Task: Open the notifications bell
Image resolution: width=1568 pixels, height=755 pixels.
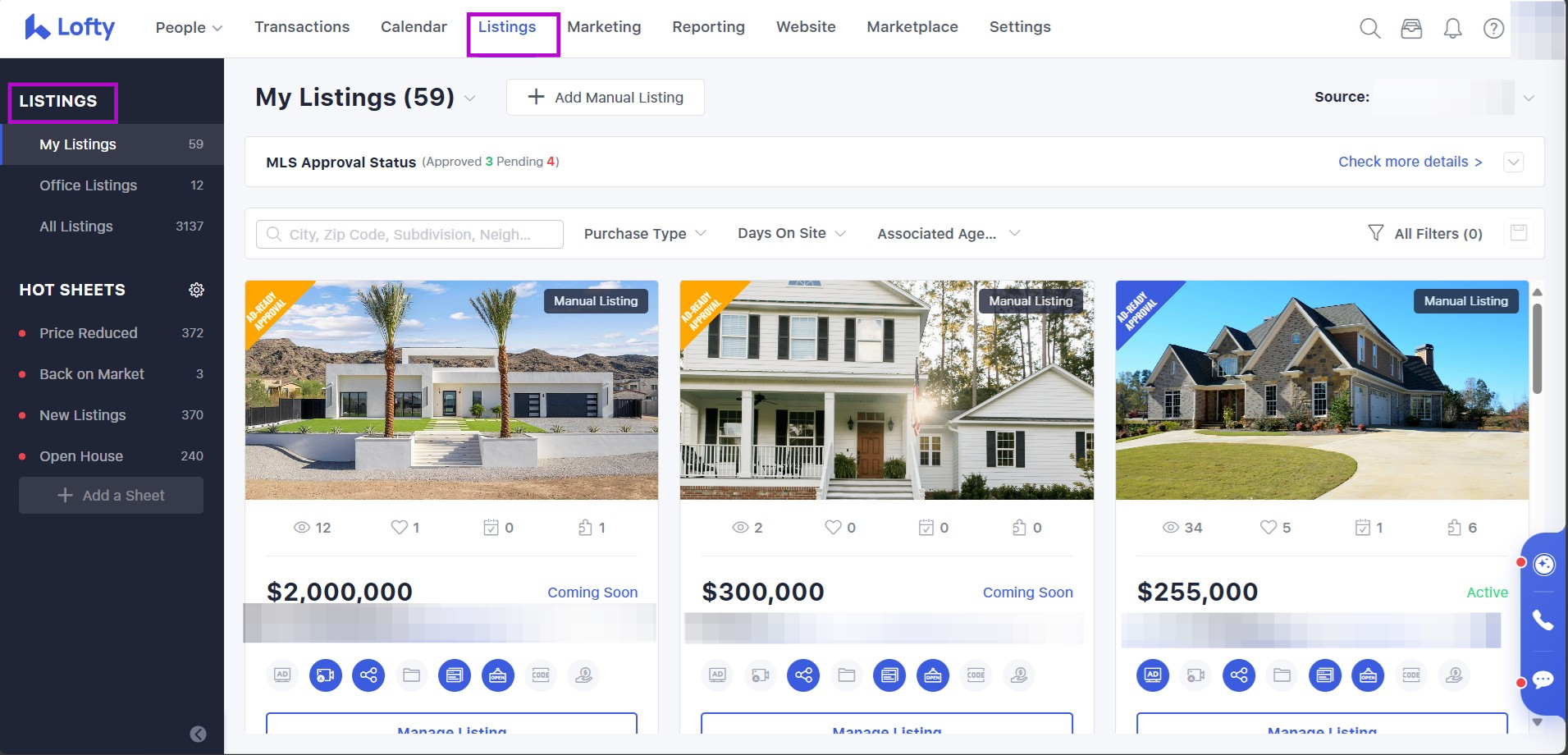Action: tap(1452, 29)
